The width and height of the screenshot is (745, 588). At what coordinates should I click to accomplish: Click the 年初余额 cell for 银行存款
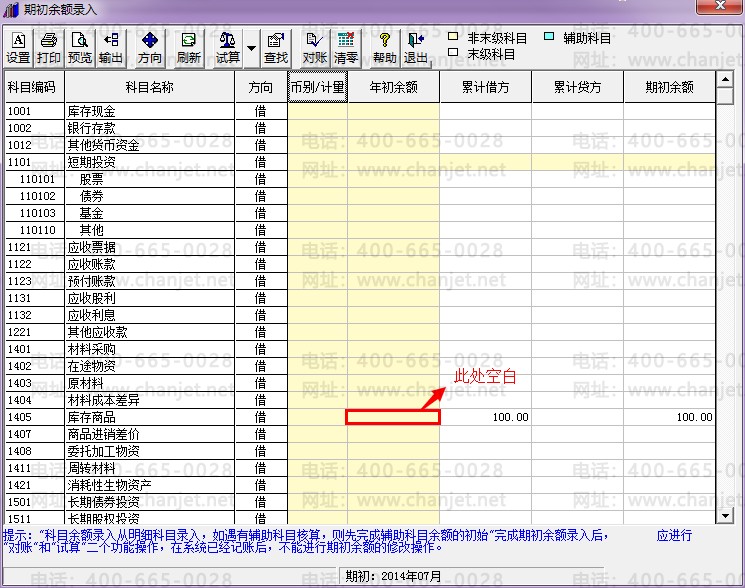coord(394,128)
